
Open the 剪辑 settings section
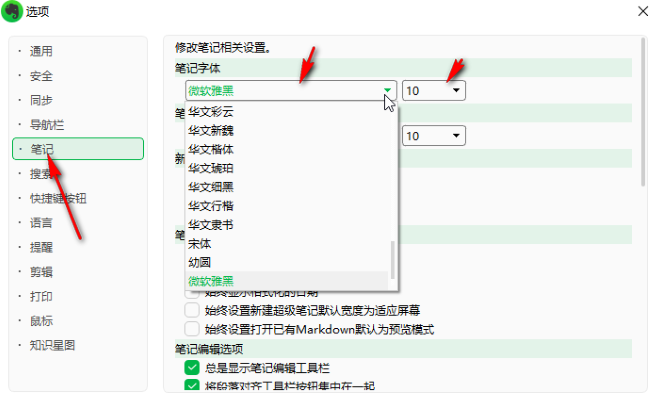click(41, 272)
